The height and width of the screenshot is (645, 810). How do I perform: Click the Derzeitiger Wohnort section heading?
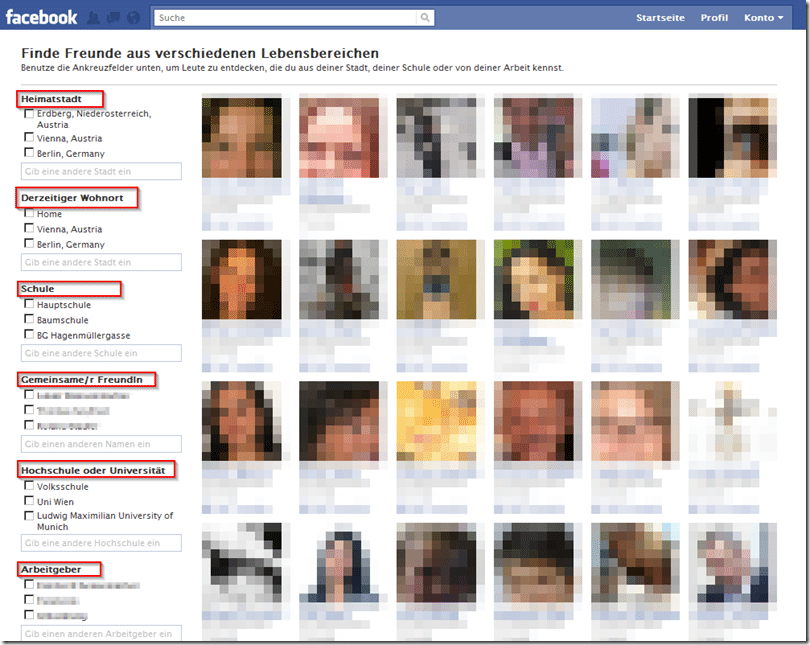tap(72, 198)
